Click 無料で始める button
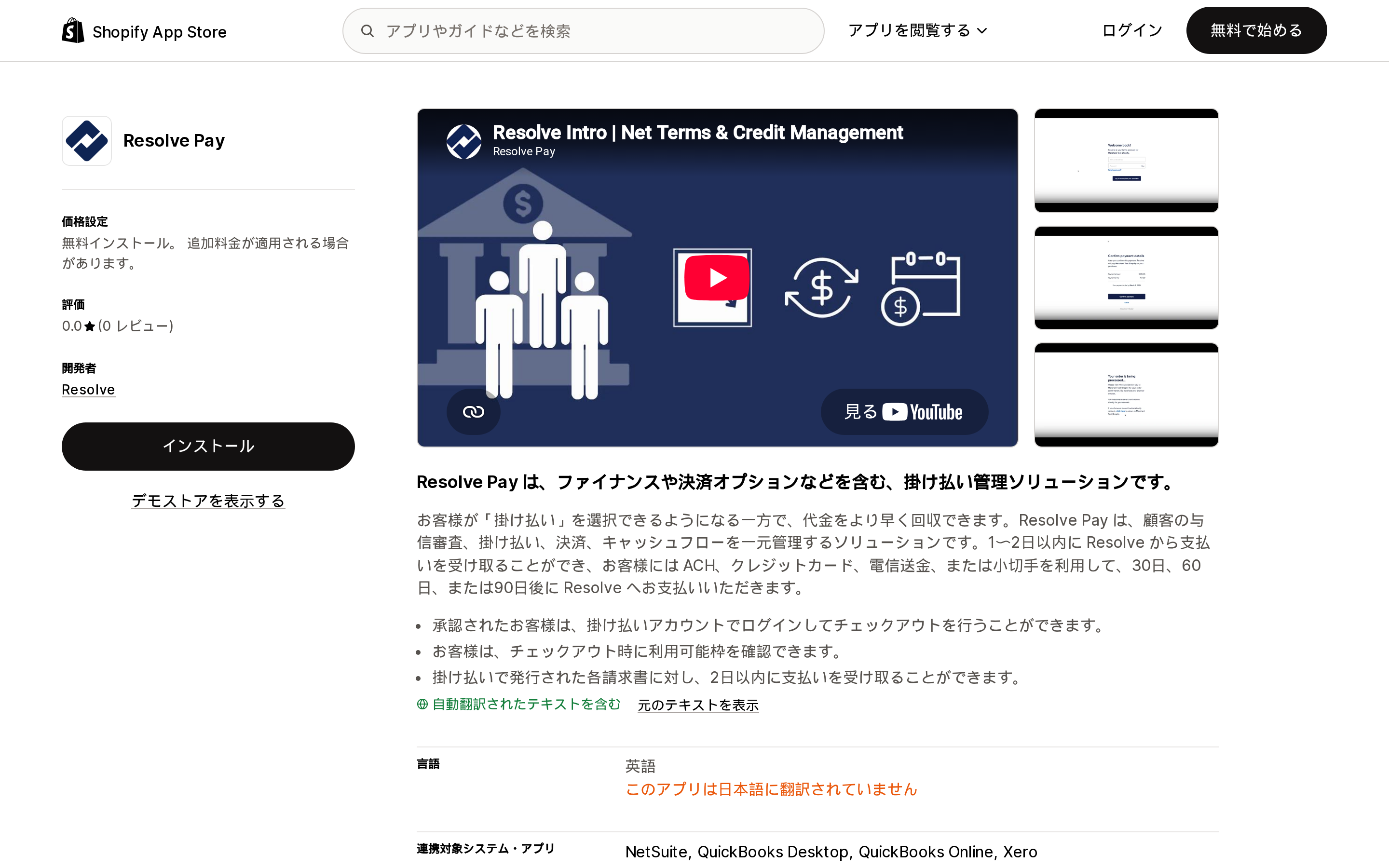This screenshot has width=1389, height=868. (x=1256, y=30)
